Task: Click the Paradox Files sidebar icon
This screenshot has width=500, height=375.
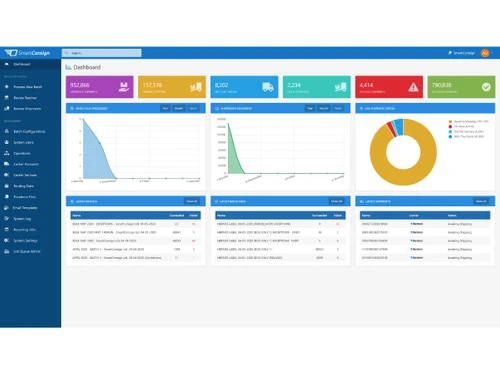Action: click(x=6, y=197)
